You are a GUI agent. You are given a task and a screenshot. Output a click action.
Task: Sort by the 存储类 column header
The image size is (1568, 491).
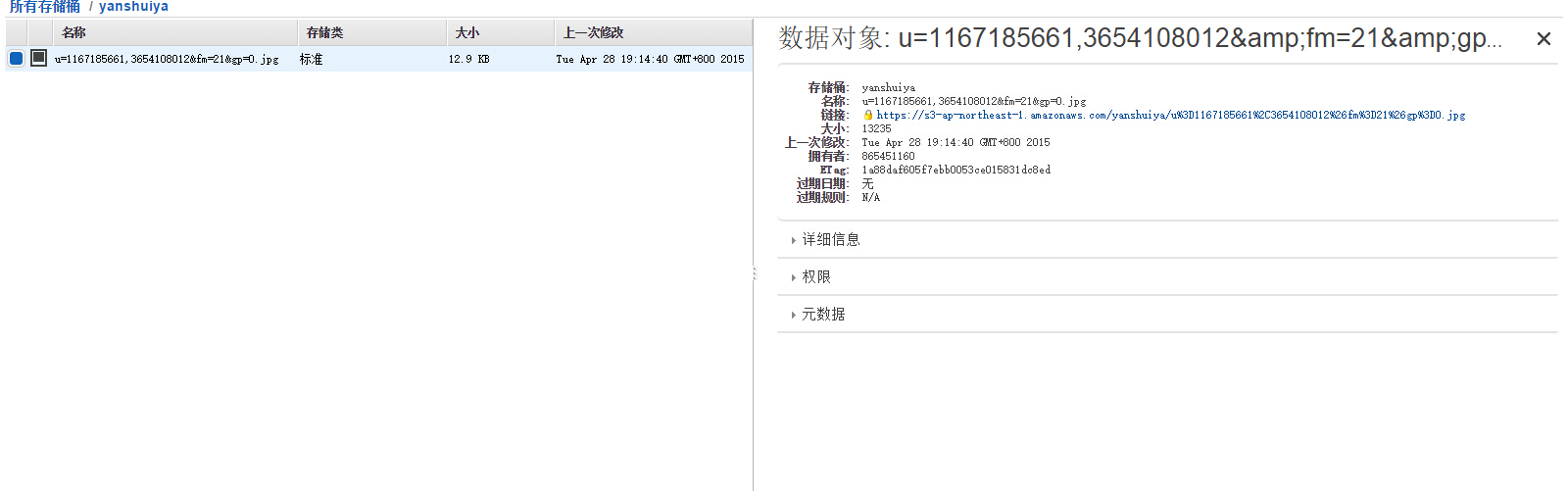(x=324, y=32)
